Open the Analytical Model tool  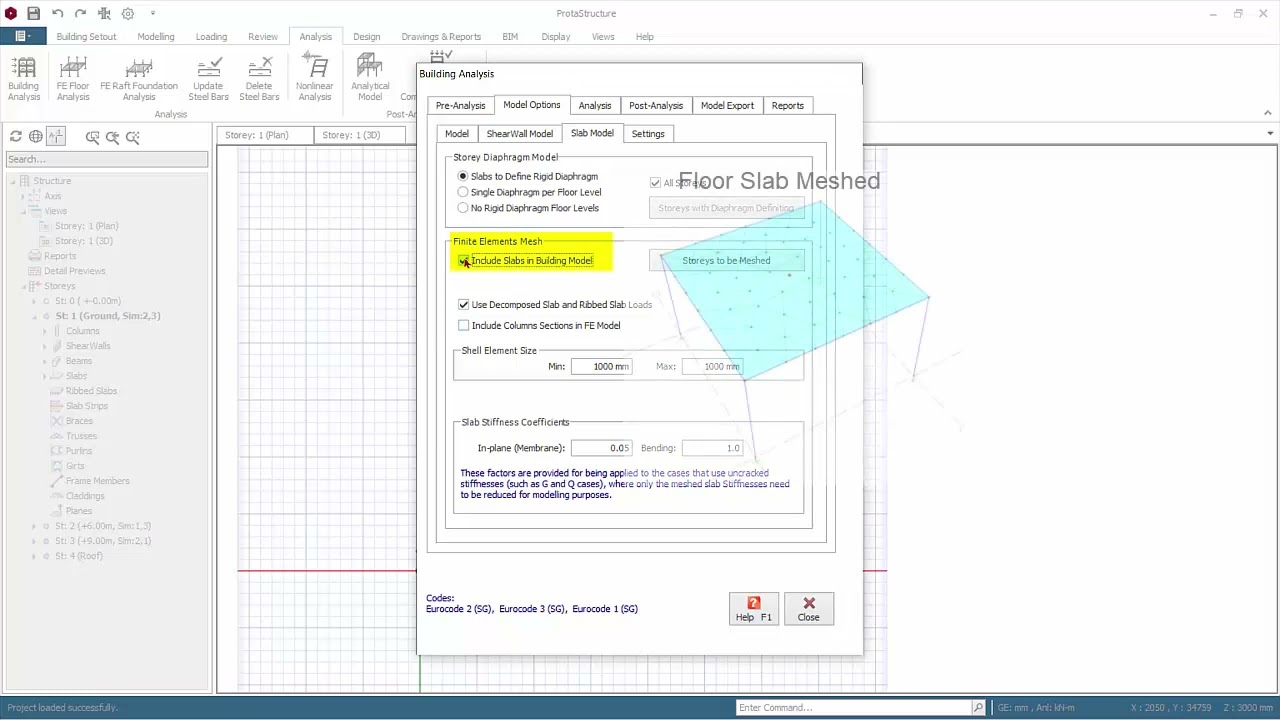370,79
